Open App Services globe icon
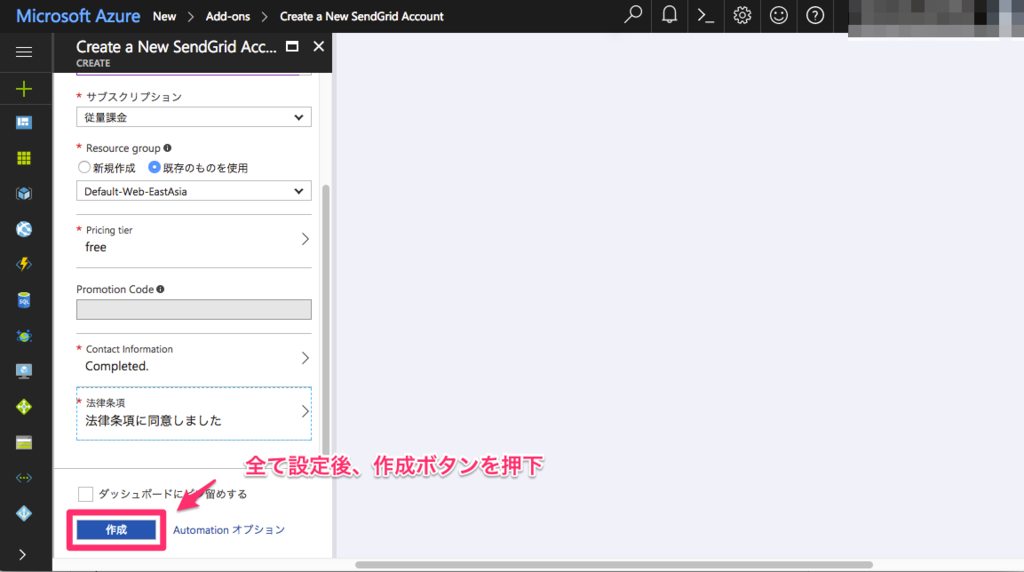 (x=24, y=229)
